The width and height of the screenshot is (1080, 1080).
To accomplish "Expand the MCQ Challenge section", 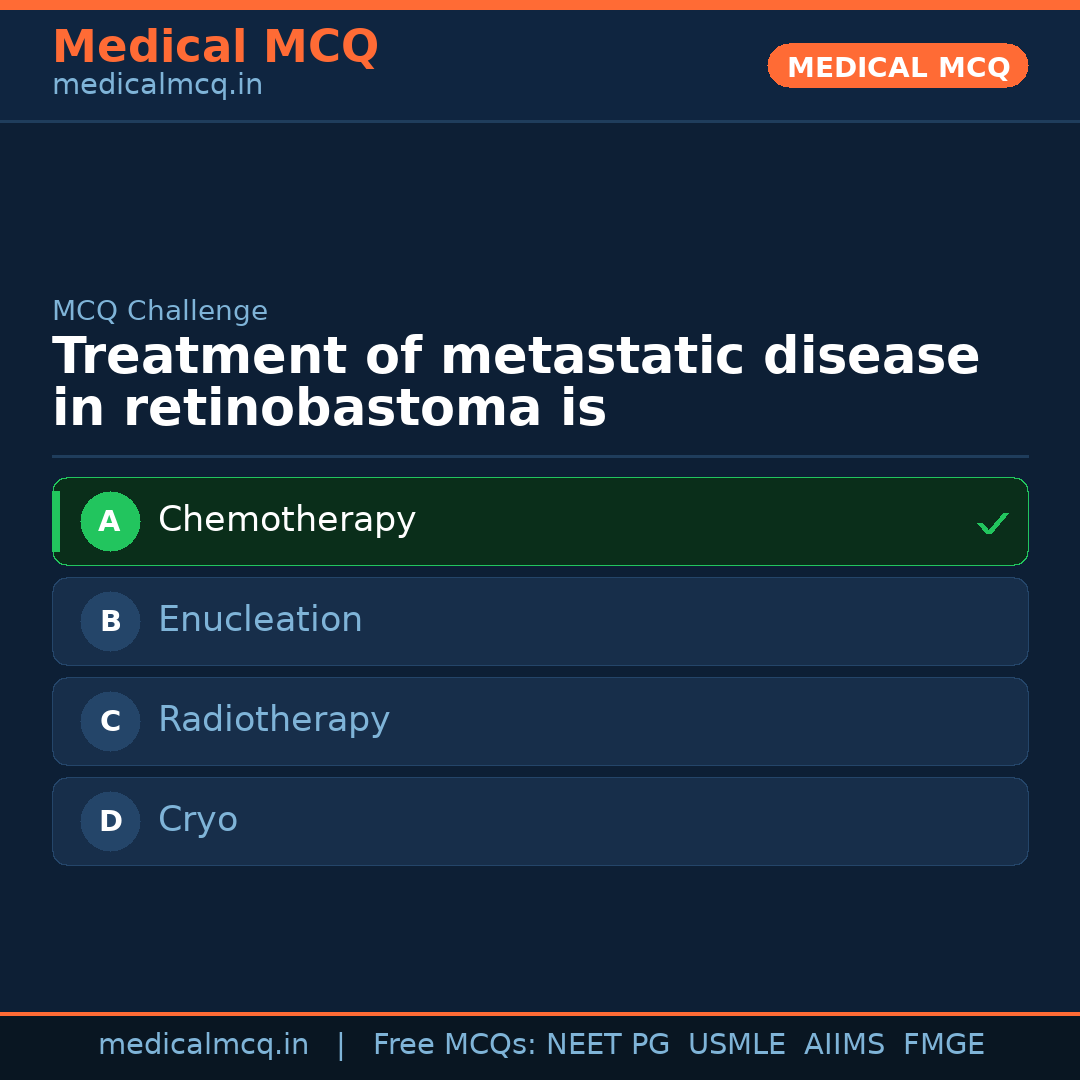I will coord(160,311).
